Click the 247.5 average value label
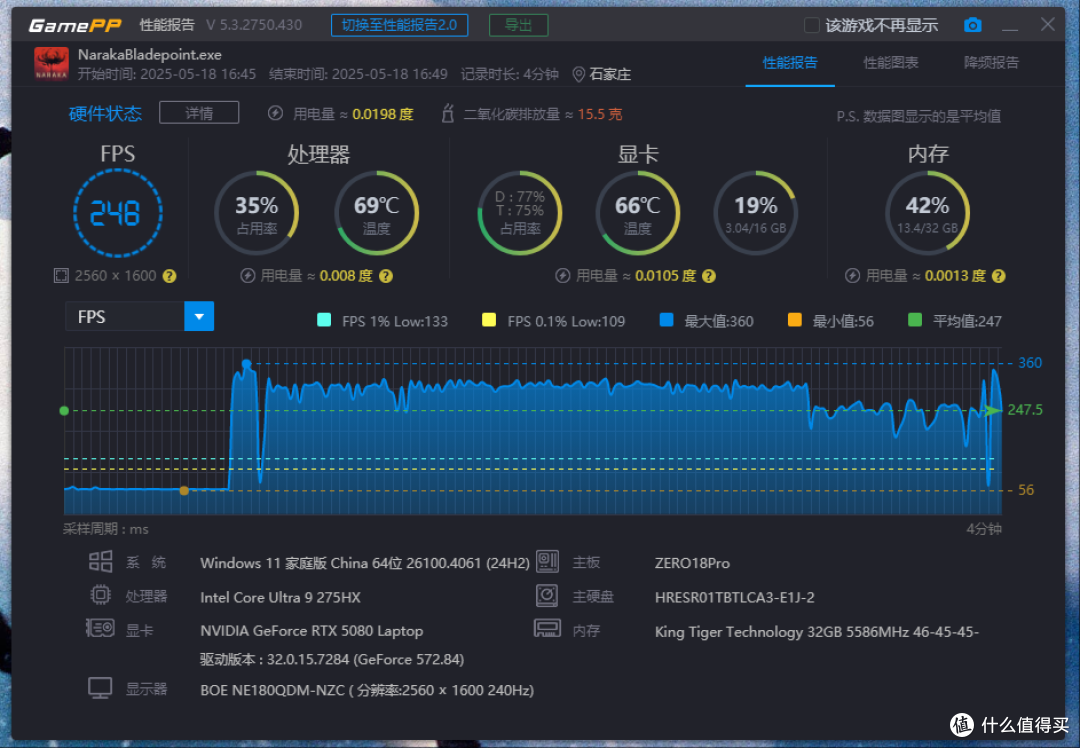 (1025, 410)
